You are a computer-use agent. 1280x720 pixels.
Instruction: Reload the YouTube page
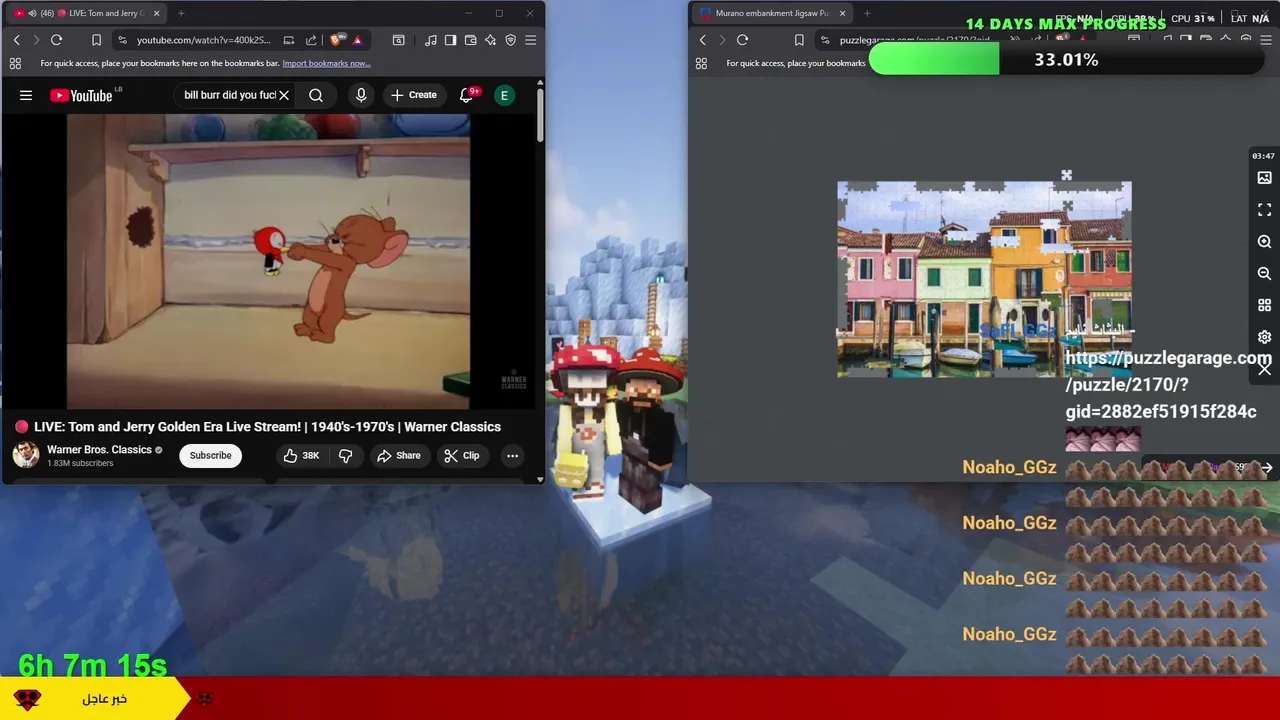(57, 40)
